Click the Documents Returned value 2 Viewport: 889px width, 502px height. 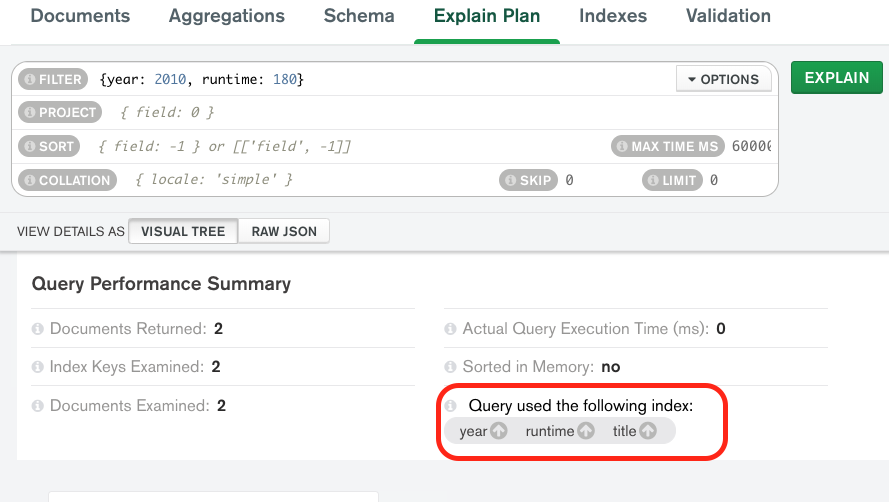point(218,329)
